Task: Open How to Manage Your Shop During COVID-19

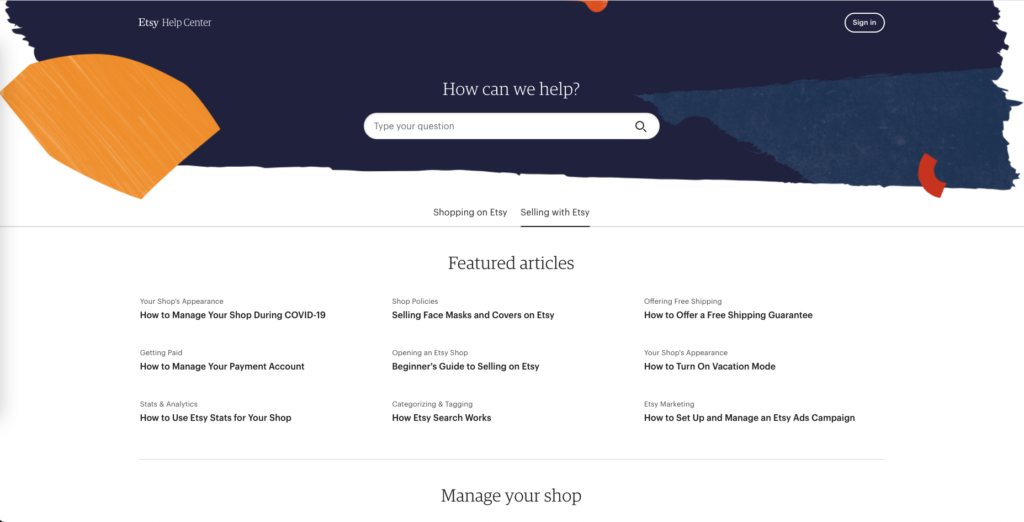Action: point(232,315)
